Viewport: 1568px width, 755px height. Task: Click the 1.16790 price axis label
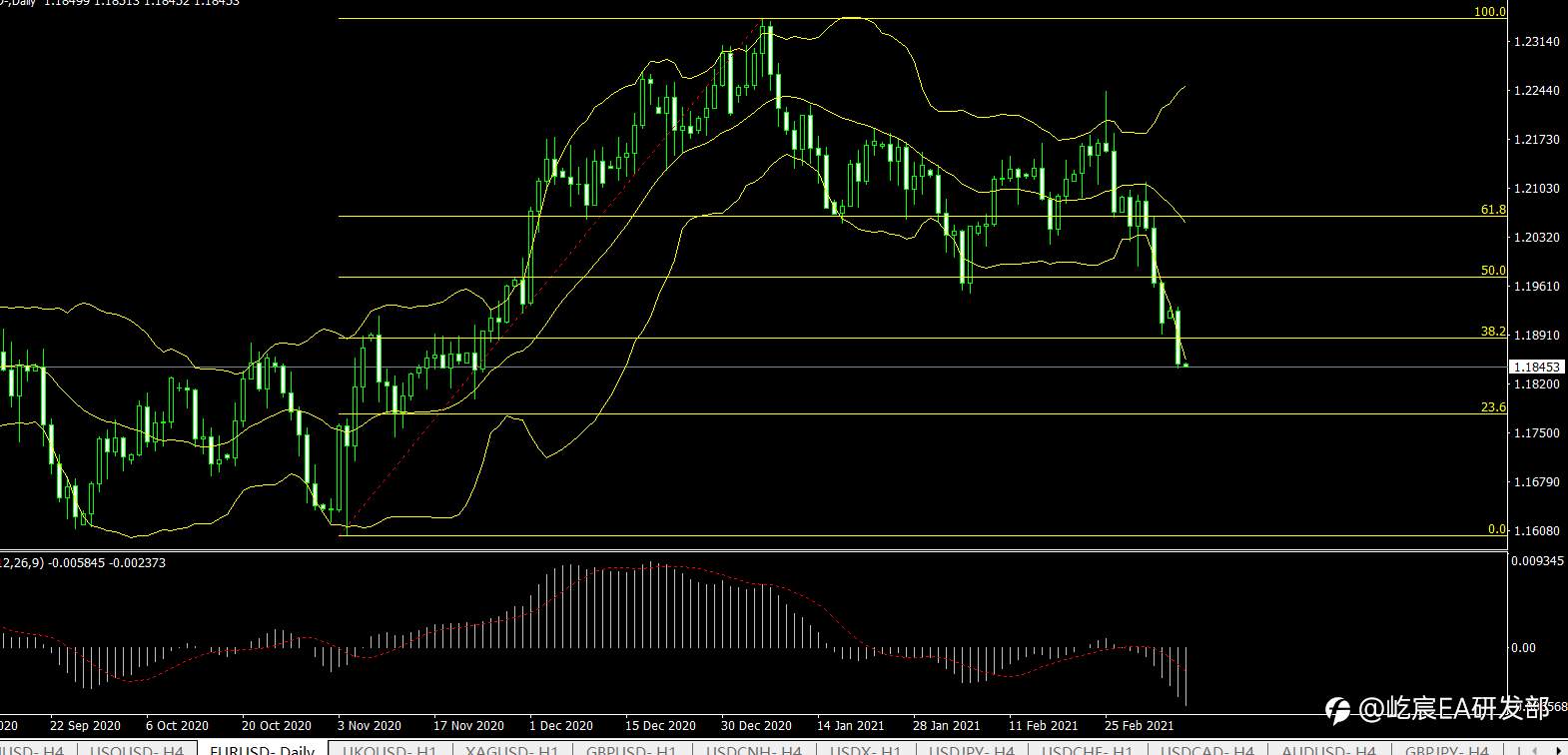click(x=1537, y=482)
